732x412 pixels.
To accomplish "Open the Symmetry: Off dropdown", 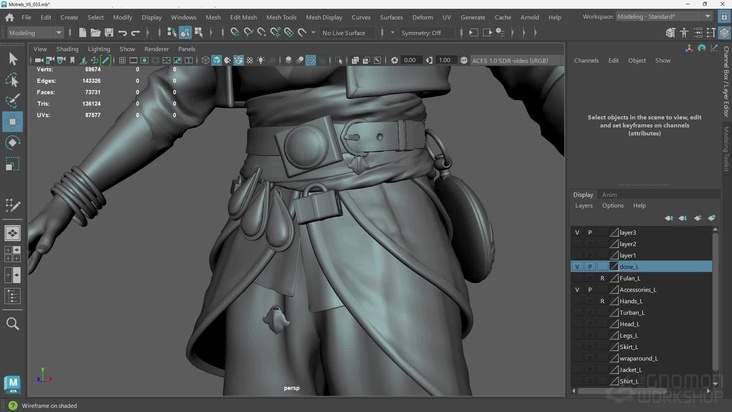I will pyautogui.click(x=427, y=33).
